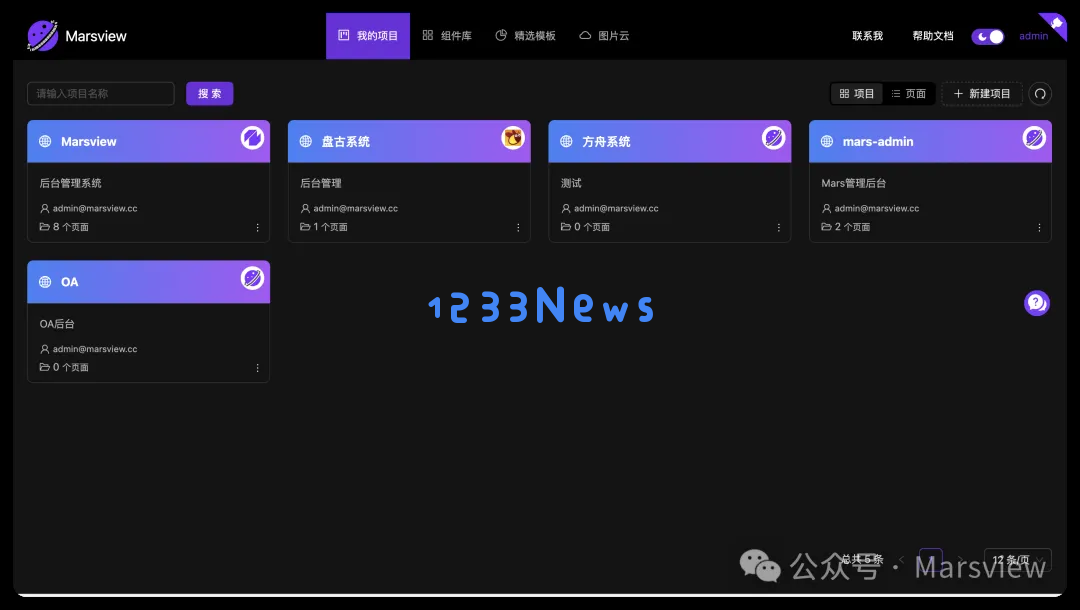Click globe icon on 盘古系统 card

click(306, 141)
